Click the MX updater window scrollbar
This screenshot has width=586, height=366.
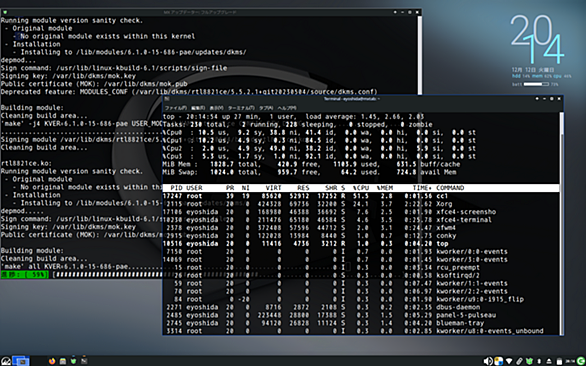[x=419, y=55]
